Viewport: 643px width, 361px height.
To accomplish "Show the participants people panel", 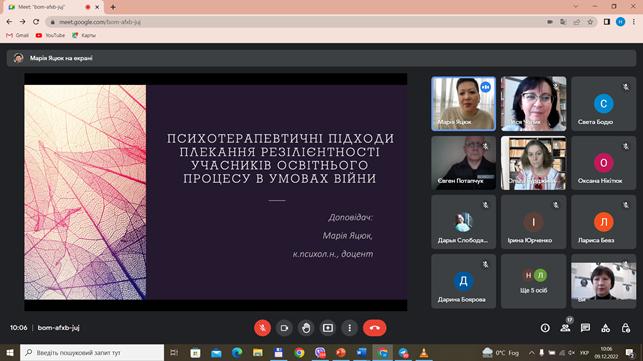I will pyautogui.click(x=565, y=327).
